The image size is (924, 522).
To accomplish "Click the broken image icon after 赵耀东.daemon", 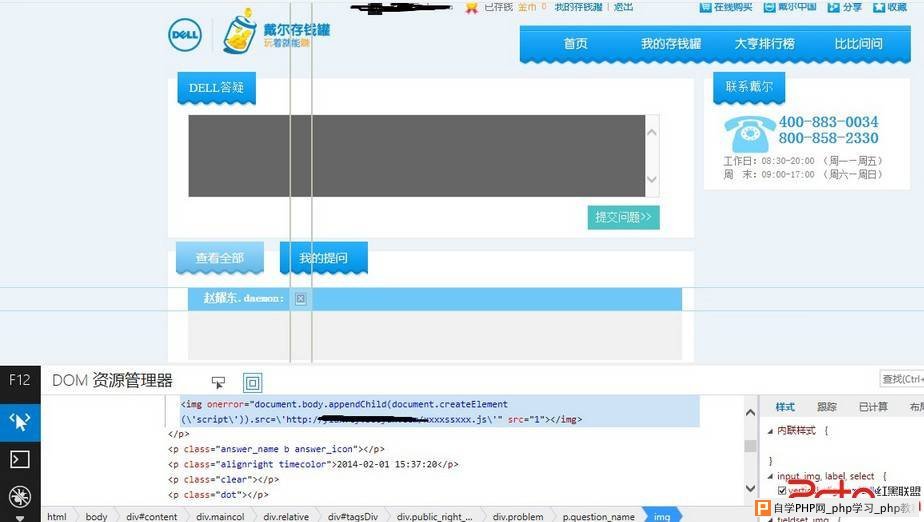I will [x=301, y=299].
